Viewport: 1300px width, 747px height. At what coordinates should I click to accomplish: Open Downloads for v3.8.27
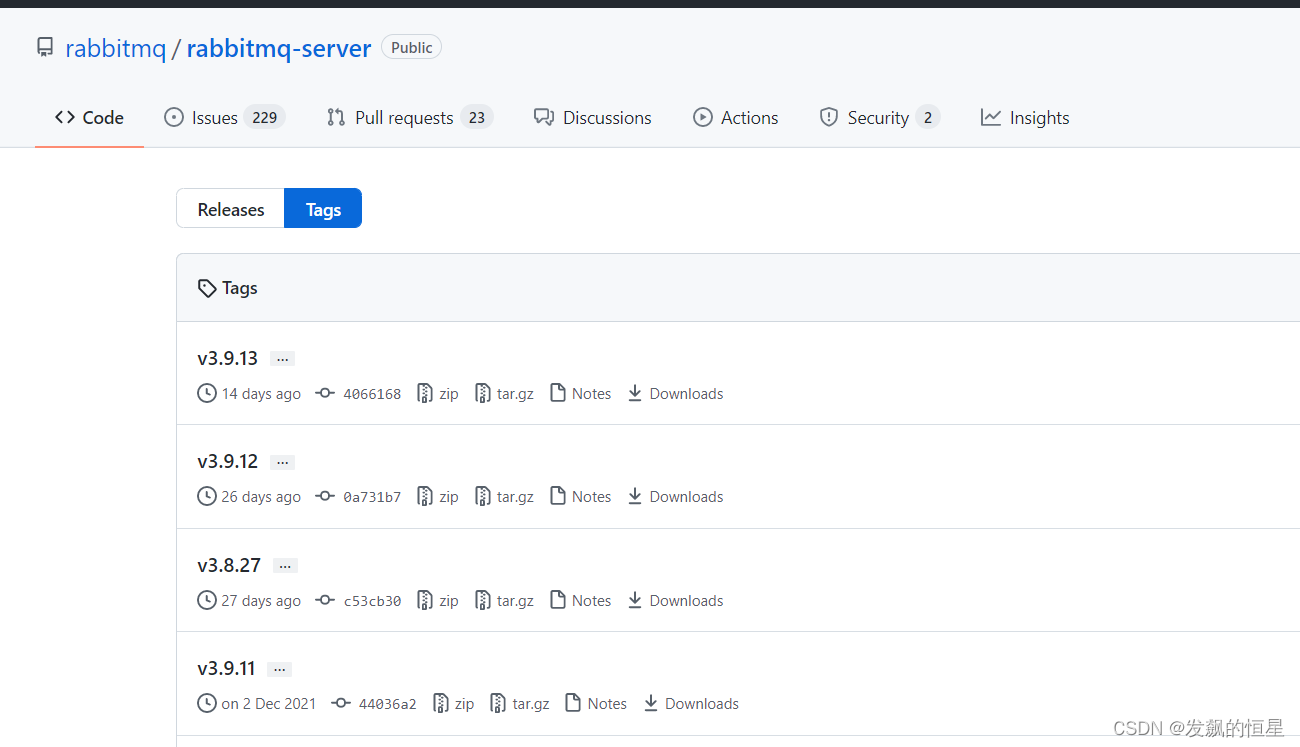pyautogui.click(x=675, y=600)
